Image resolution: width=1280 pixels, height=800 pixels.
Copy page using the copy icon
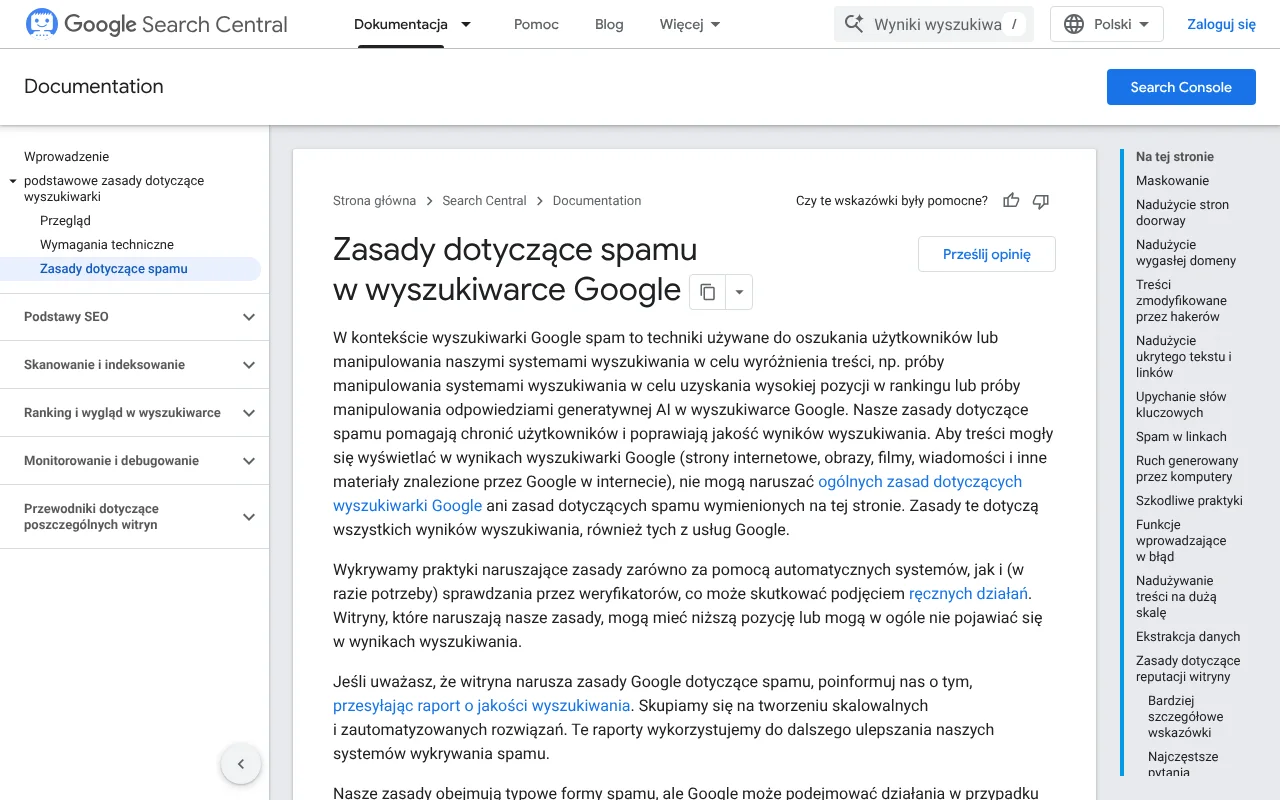tap(707, 292)
